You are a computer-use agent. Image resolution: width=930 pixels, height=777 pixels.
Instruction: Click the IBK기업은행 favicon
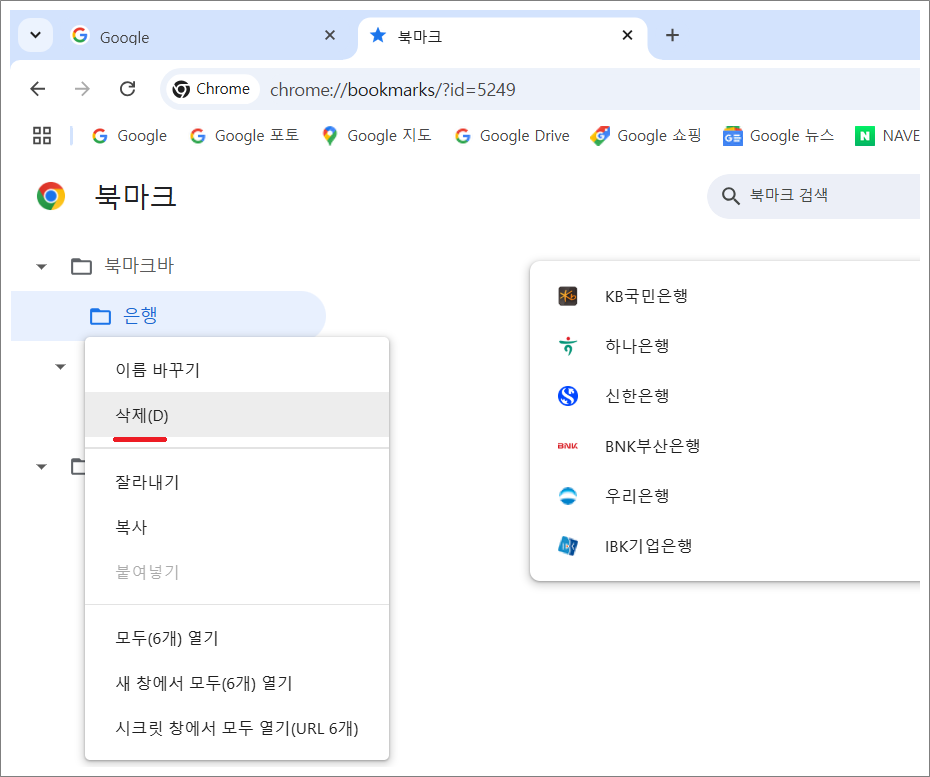(568, 546)
